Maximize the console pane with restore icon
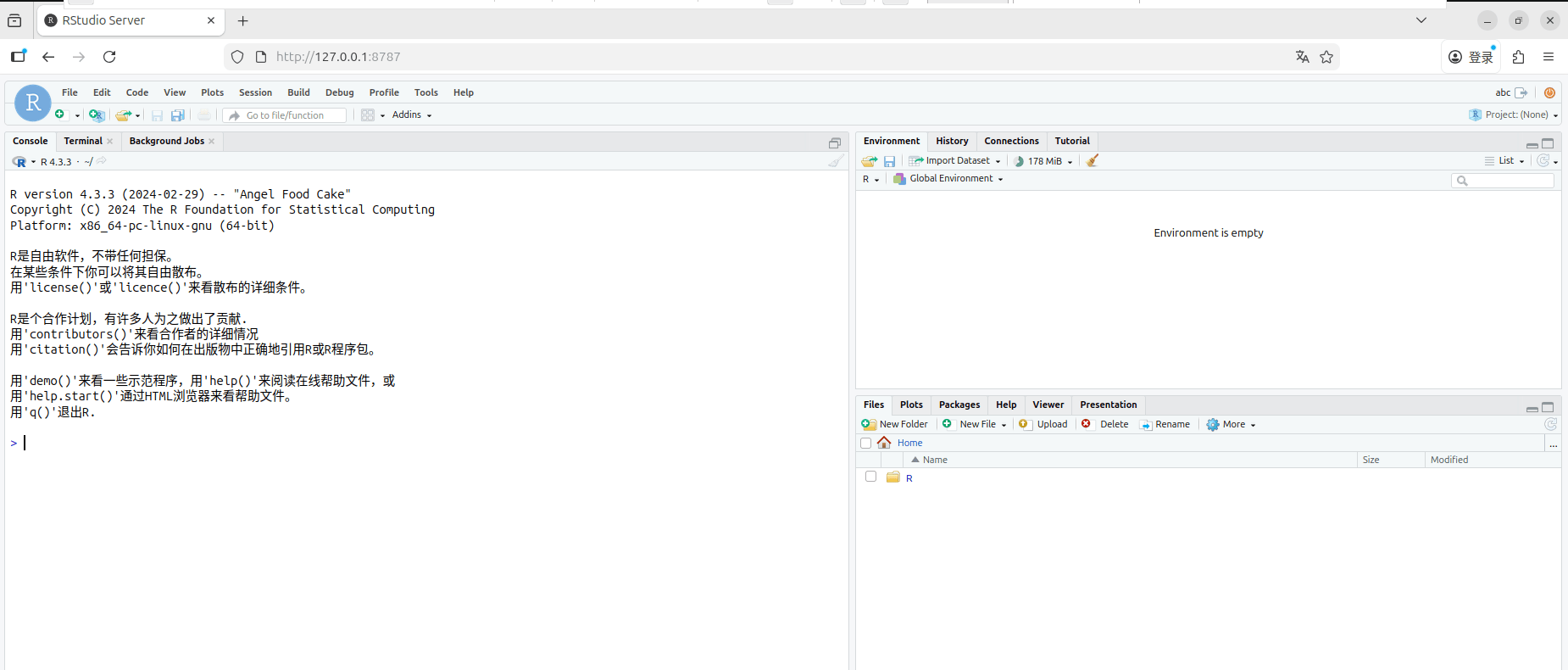This screenshot has width=1568, height=670. tap(835, 142)
